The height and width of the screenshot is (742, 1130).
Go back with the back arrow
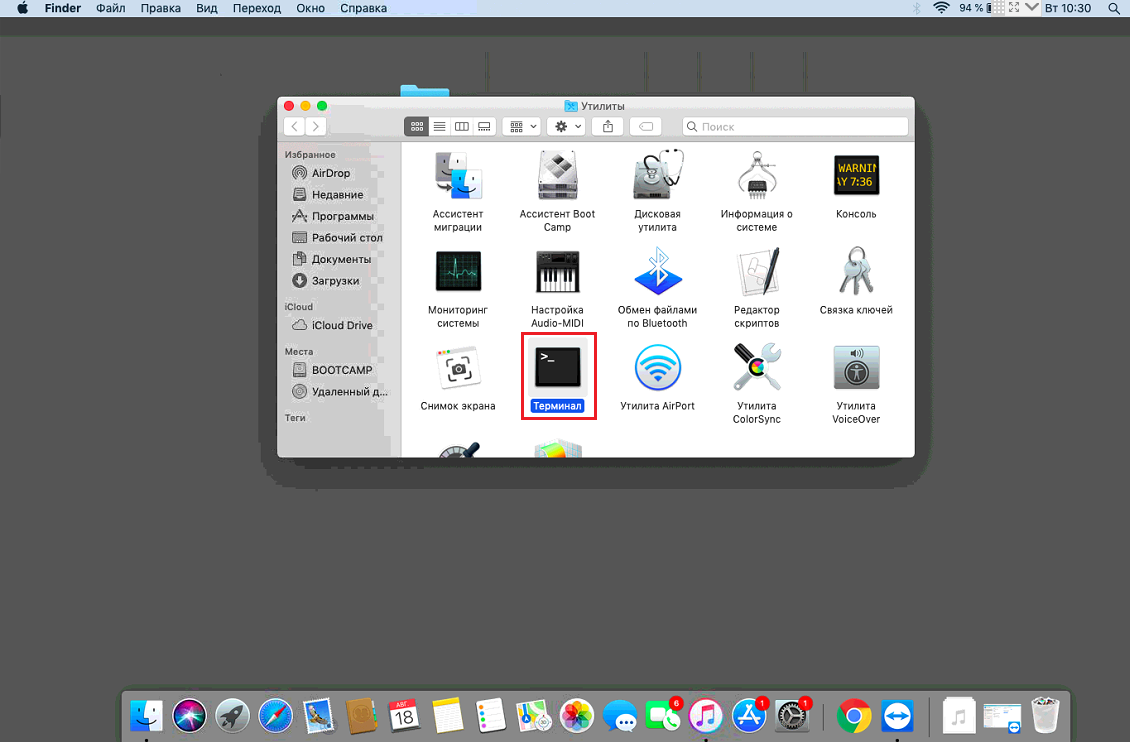(x=294, y=127)
